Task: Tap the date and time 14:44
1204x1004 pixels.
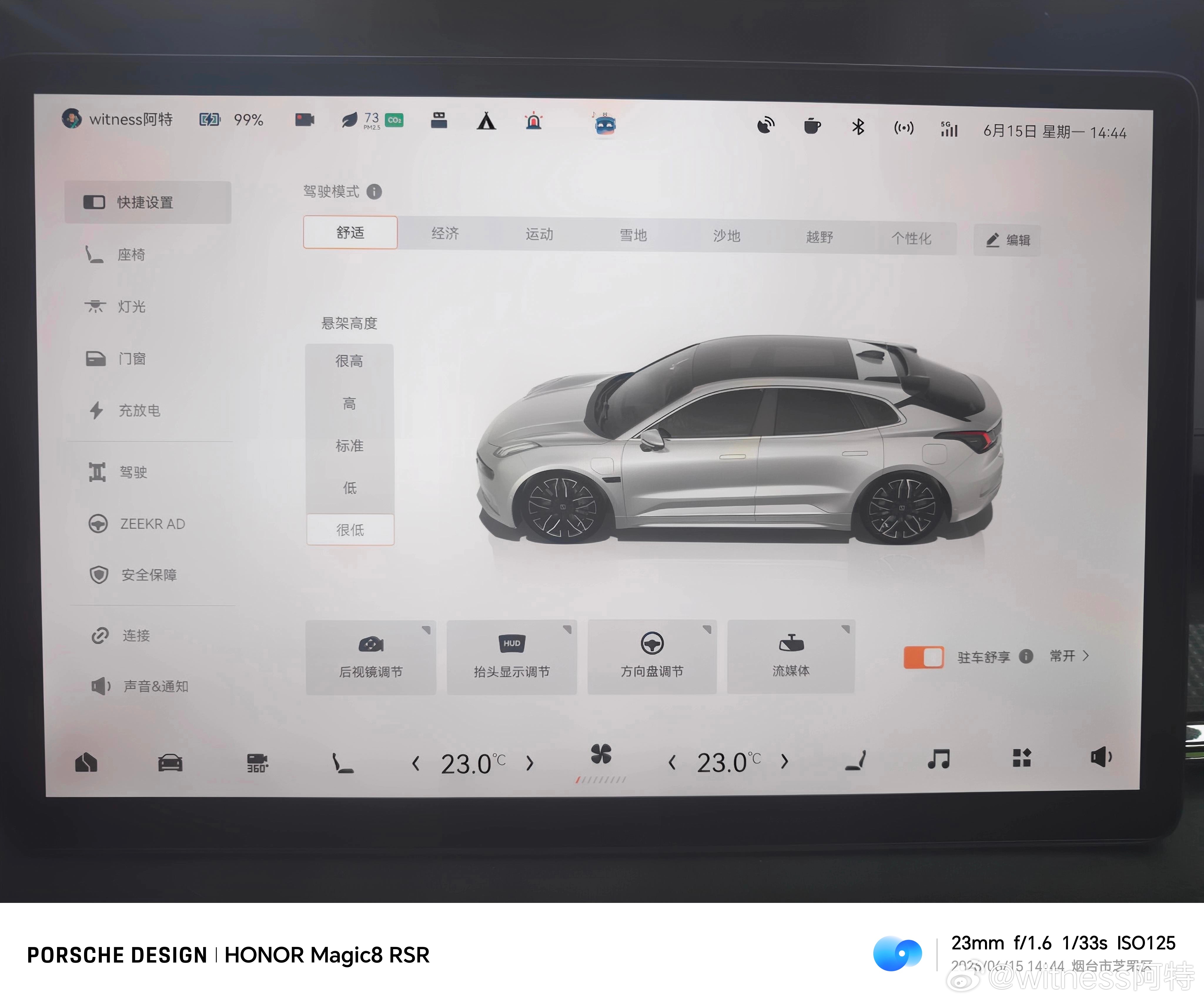Action: click(x=1055, y=132)
